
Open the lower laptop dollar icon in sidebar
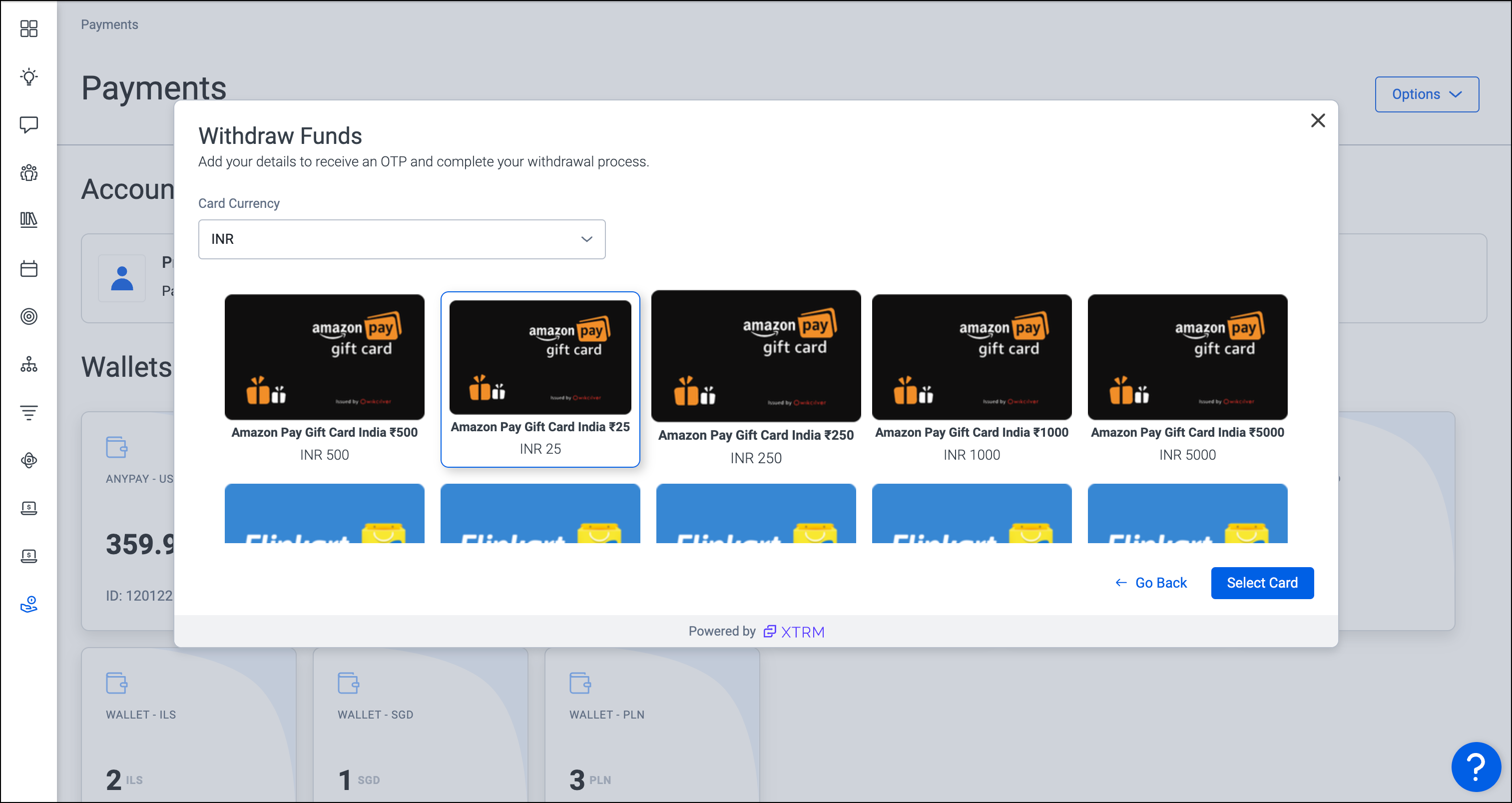pyautogui.click(x=29, y=557)
